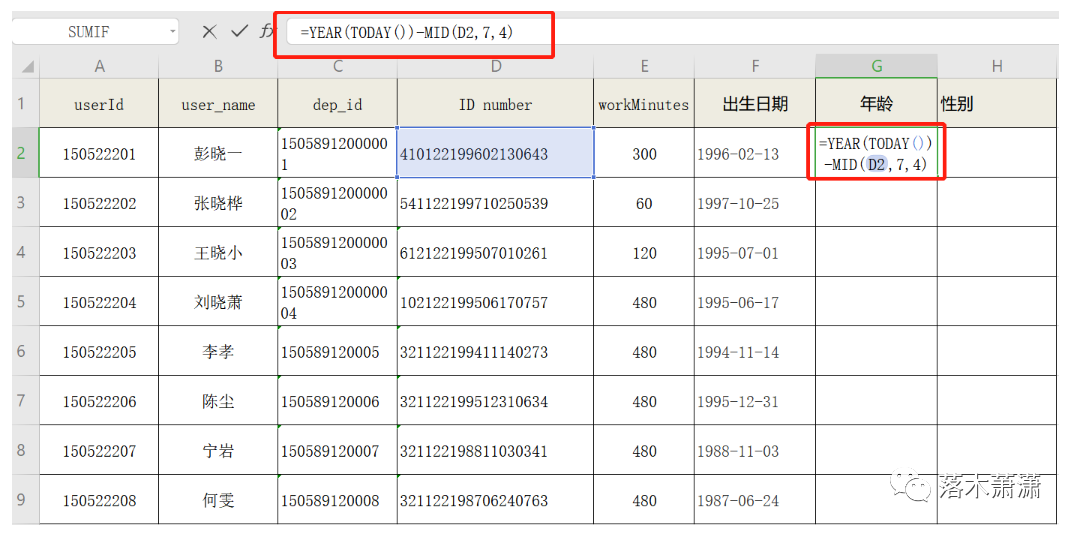The image size is (1076, 533).
Task: Select row 1 header
Action: click(x=26, y=104)
